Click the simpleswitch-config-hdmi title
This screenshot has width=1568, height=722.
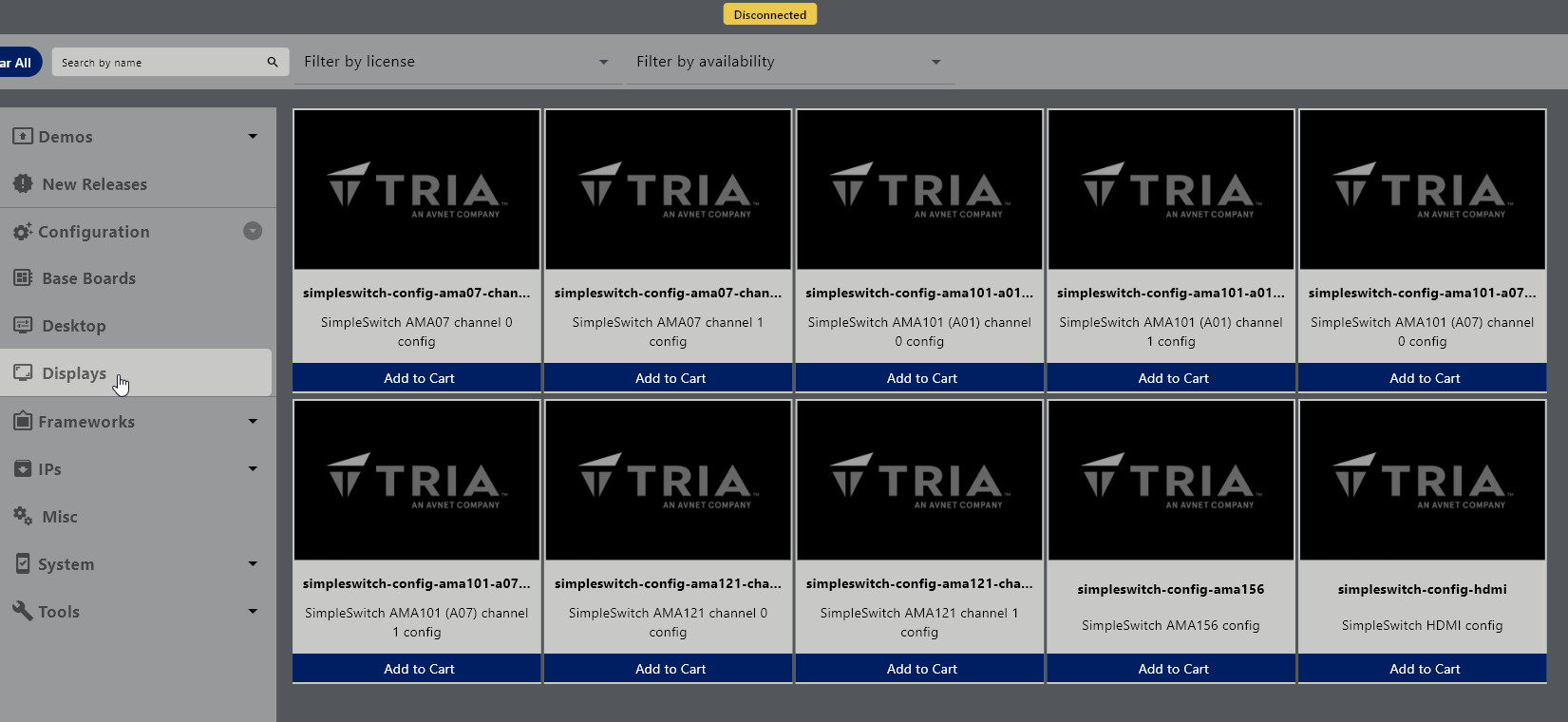pyautogui.click(x=1423, y=589)
